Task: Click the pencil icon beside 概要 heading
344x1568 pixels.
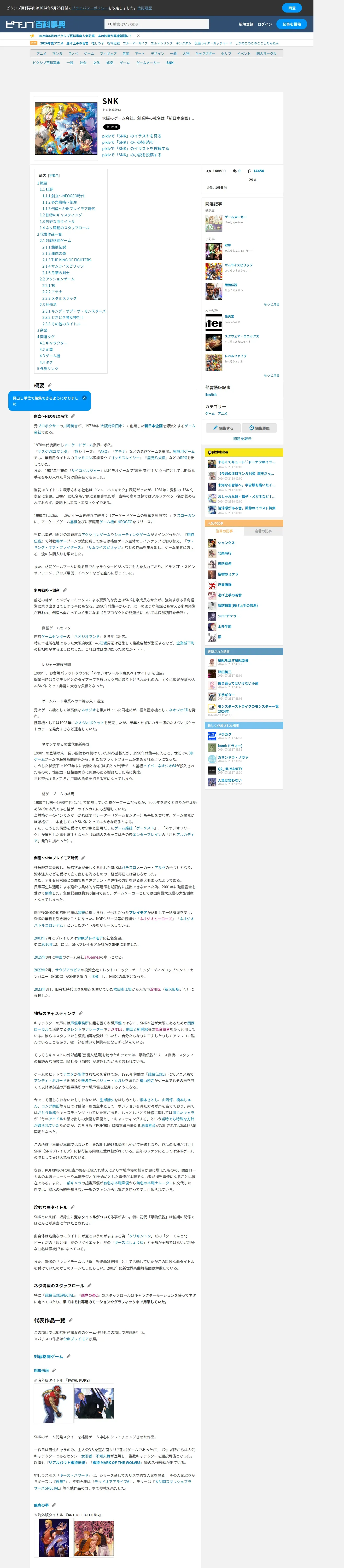Action: coord(50,385)
